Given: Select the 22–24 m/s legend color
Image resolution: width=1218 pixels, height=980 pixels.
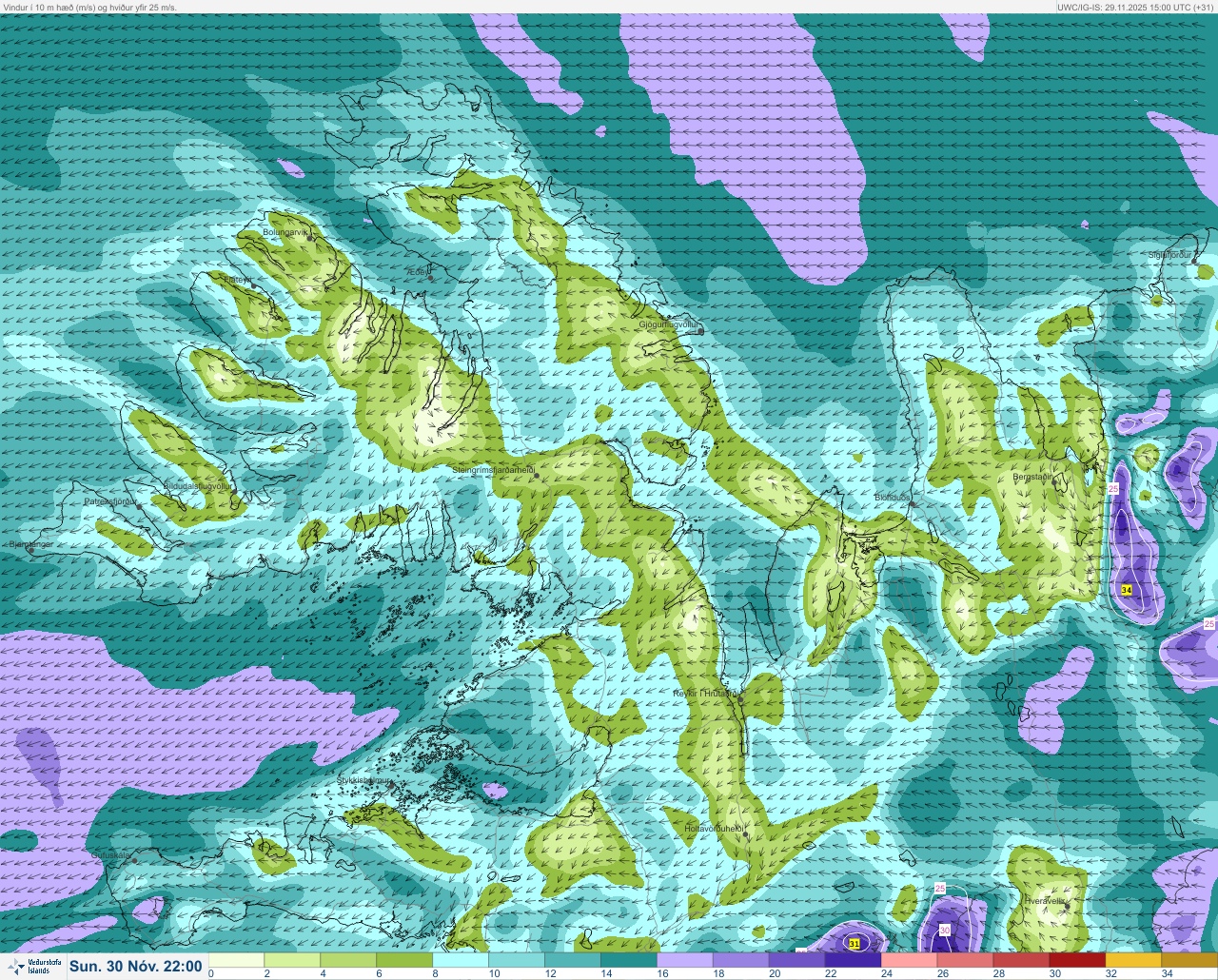Looking at the screenshot, I should pyautogui.click(x=854, y=960).
